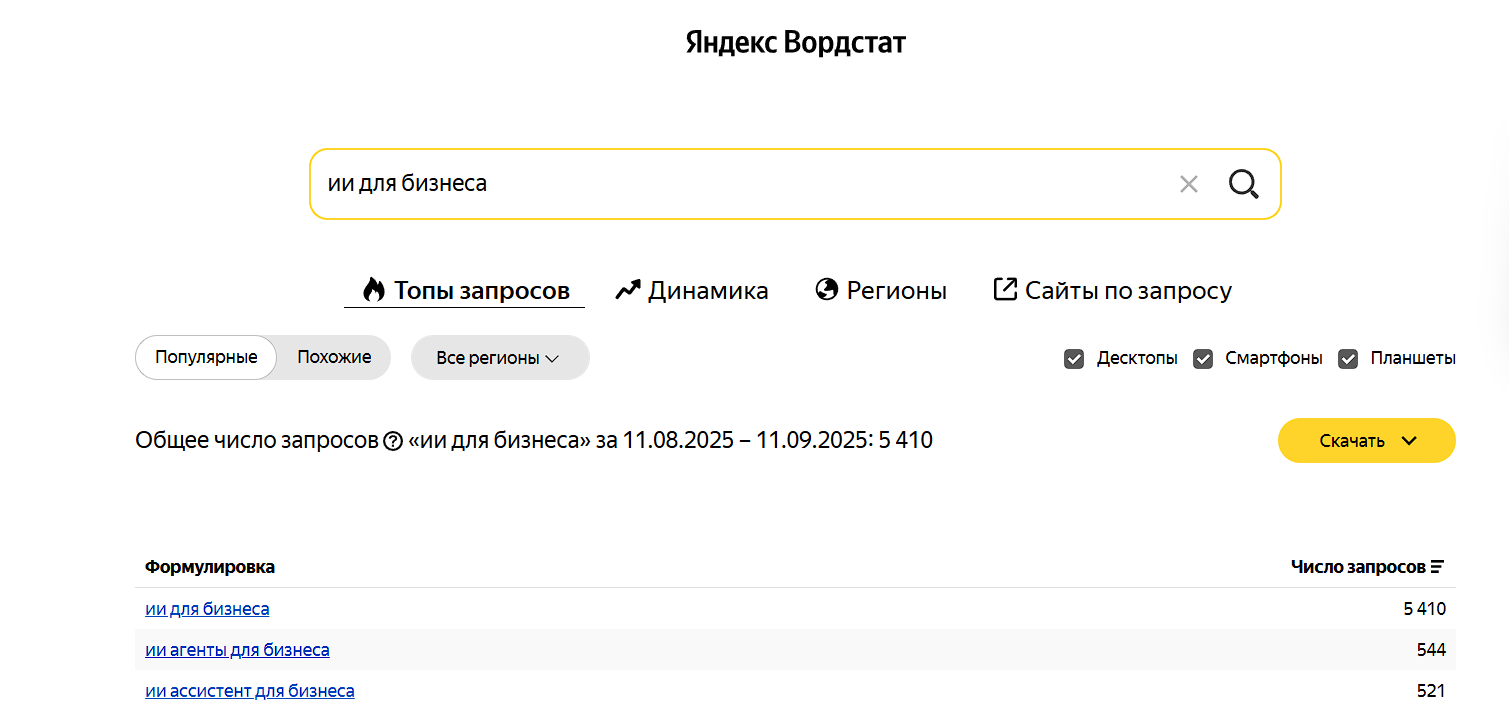Click the sort icon beside Число запросов

coord(1437,567)
